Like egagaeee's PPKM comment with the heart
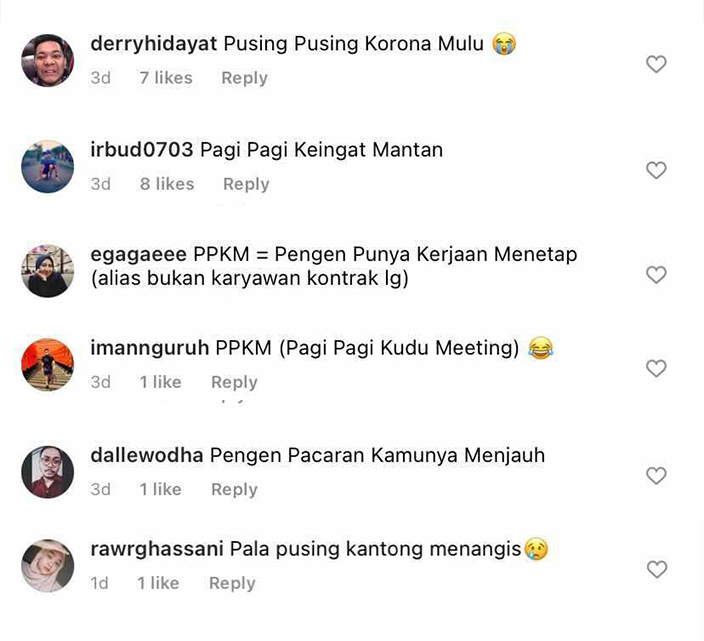Screen dimensions: 704x641 point(656,275)
